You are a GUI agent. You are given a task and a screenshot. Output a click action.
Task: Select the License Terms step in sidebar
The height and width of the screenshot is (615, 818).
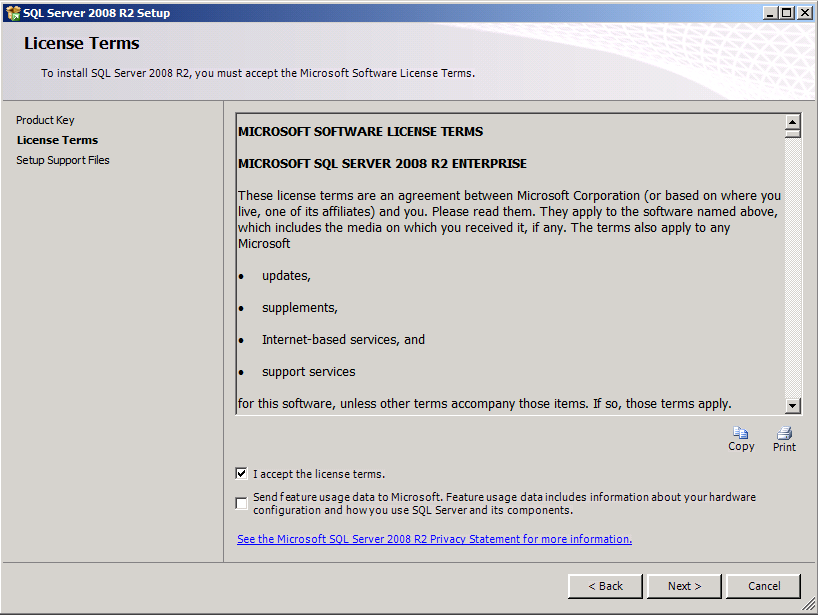click(57, 140)
